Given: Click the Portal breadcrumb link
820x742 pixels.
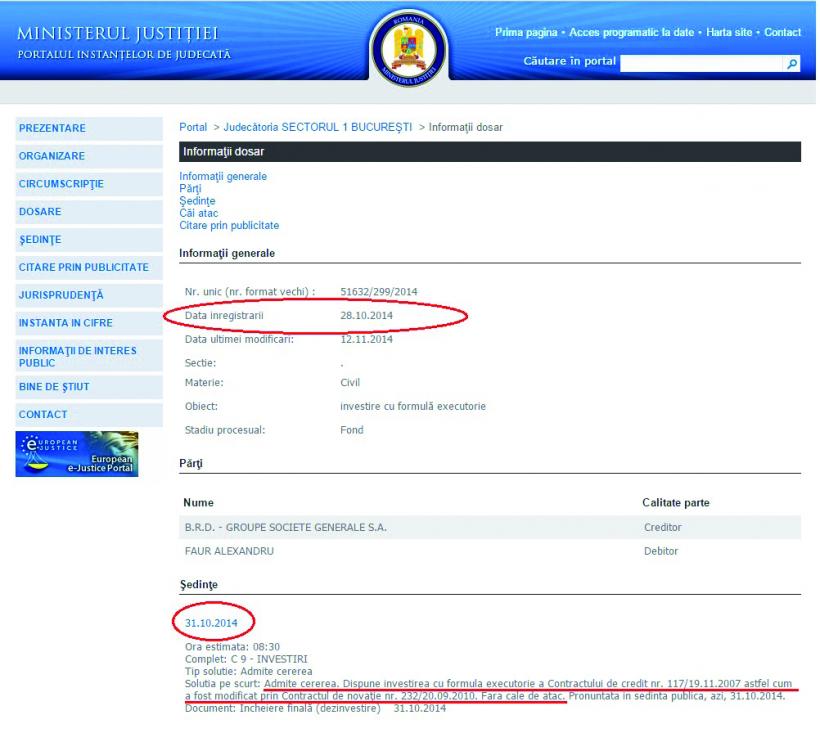Looking at the screenshot, I should tap(193, 128).
